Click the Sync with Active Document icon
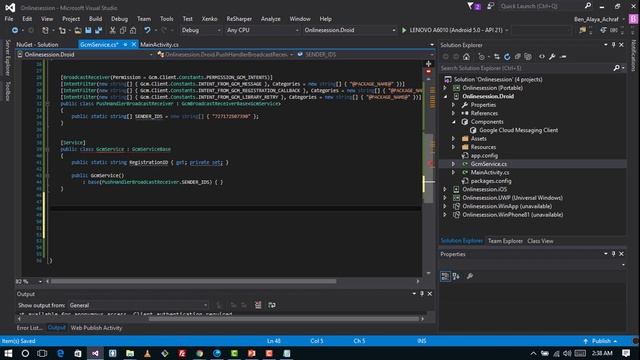 (497, 57)
